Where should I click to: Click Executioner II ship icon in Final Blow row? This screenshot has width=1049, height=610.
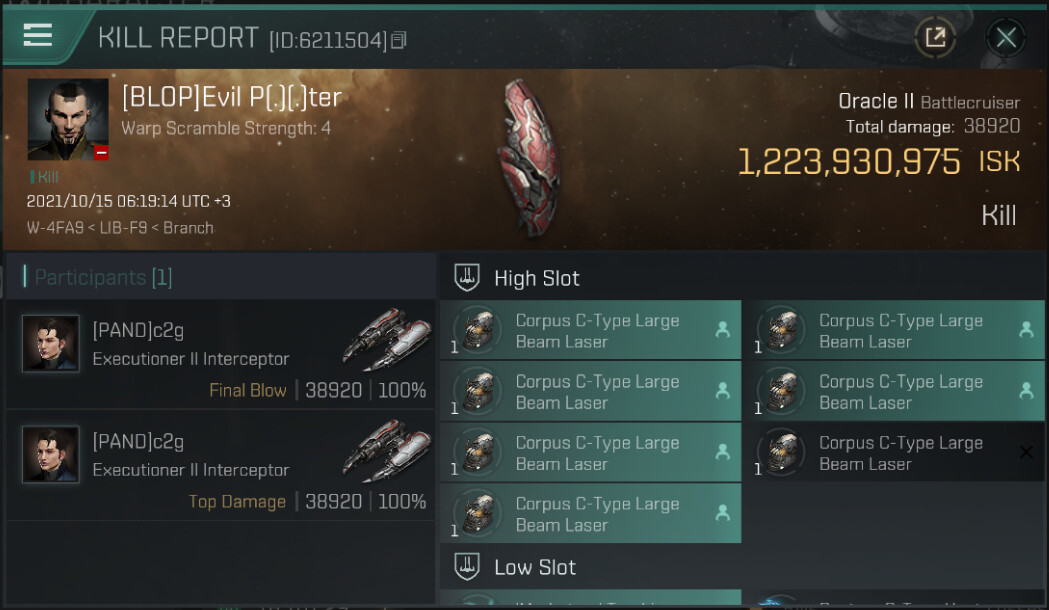(x=385, y=339)
